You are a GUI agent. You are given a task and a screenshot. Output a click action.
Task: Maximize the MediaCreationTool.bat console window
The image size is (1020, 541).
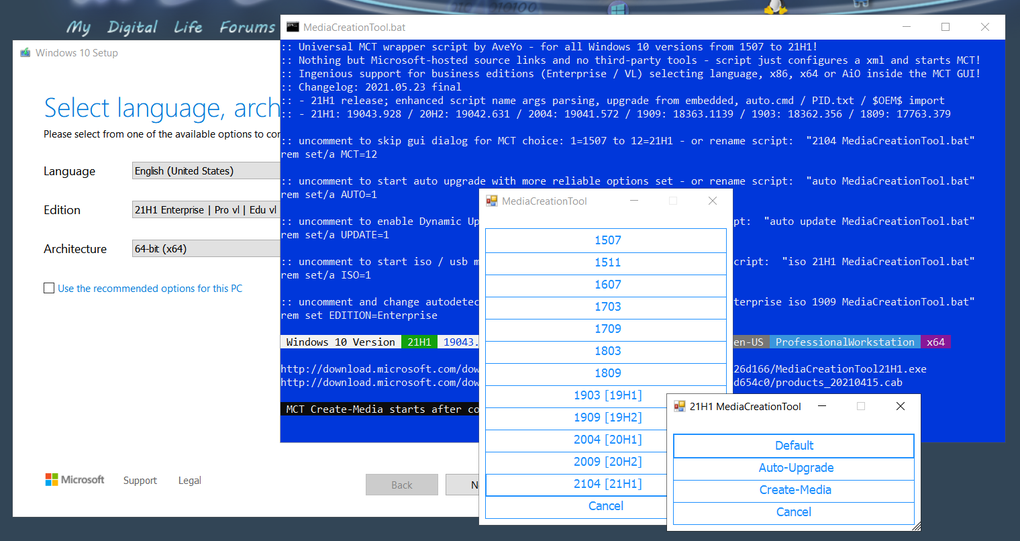click(945, 27)
